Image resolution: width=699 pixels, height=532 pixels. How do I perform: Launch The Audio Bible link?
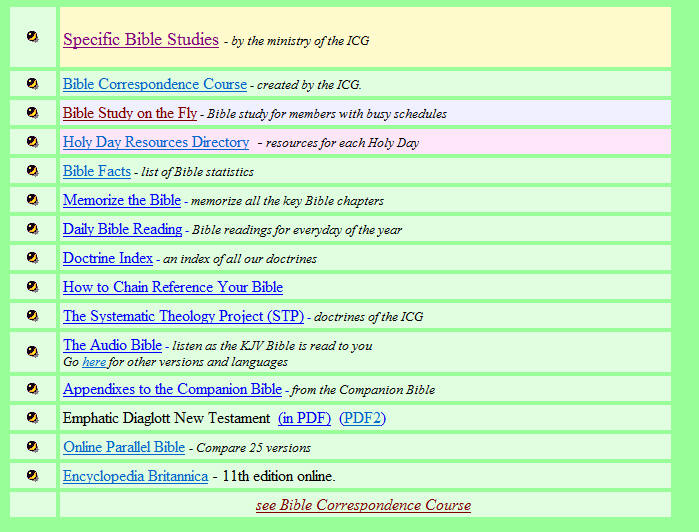[112, 345]
